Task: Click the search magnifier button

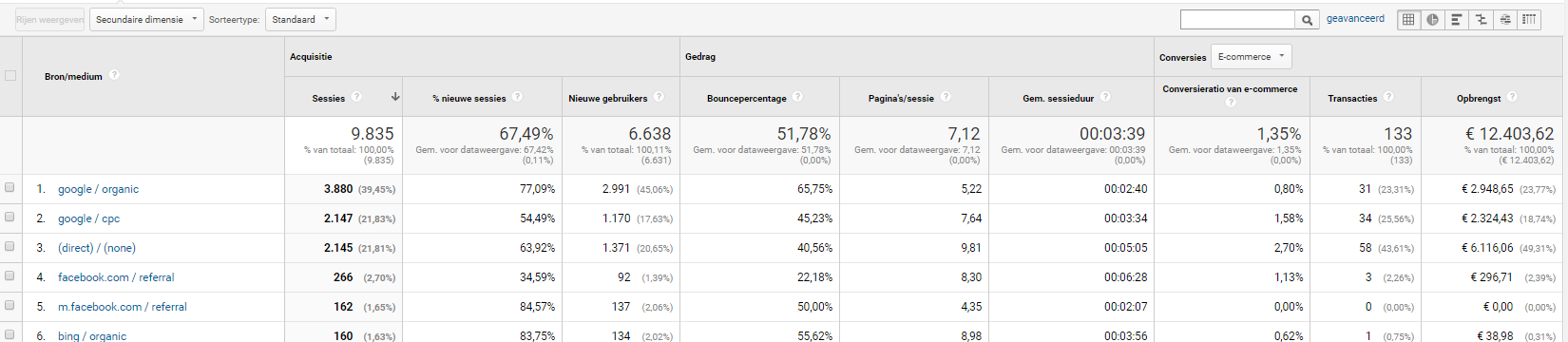Action: coord(1308,19)
